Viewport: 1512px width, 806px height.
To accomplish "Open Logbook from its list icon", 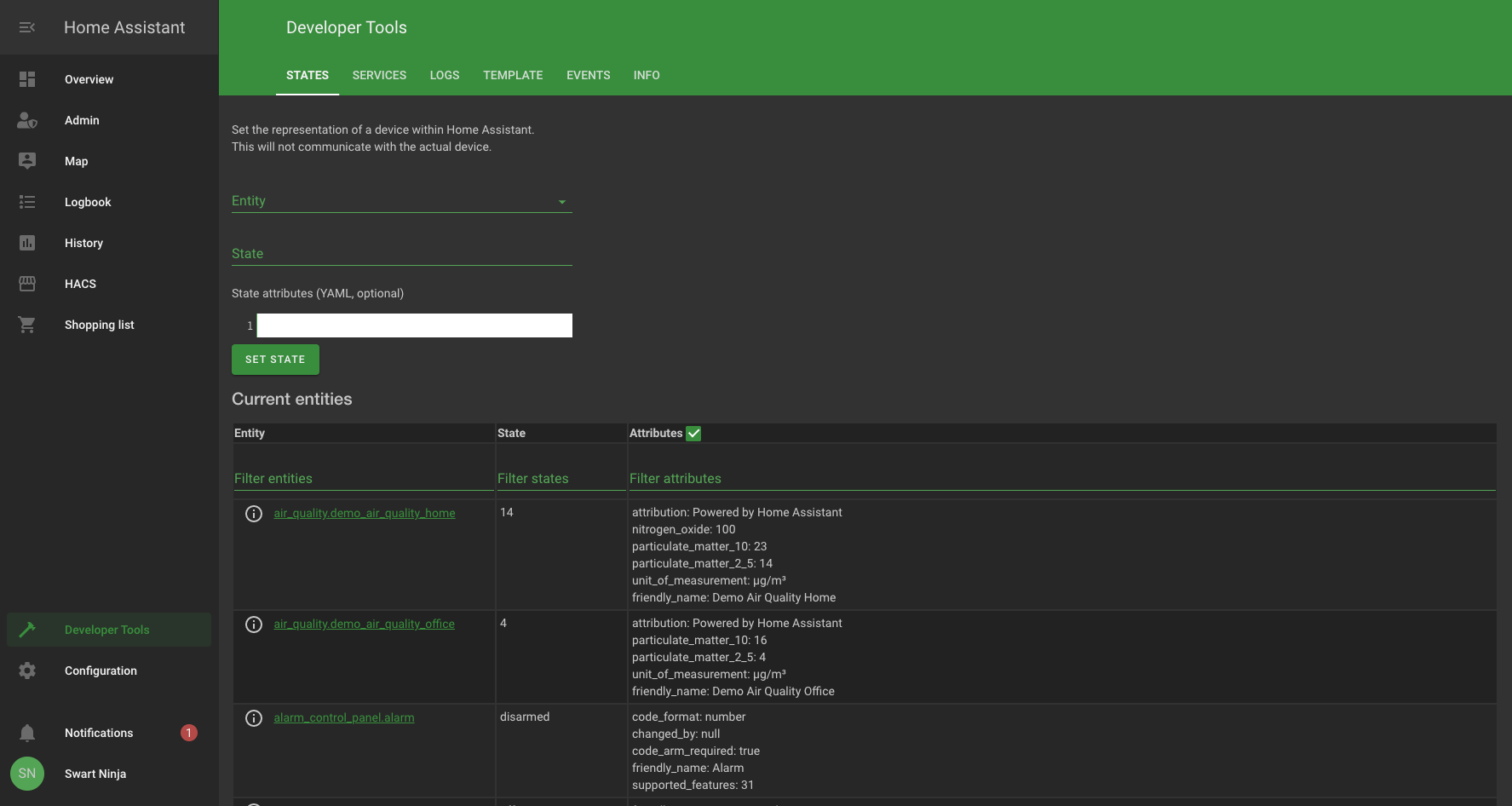I will pyautogui.click(x=27, y=202).
